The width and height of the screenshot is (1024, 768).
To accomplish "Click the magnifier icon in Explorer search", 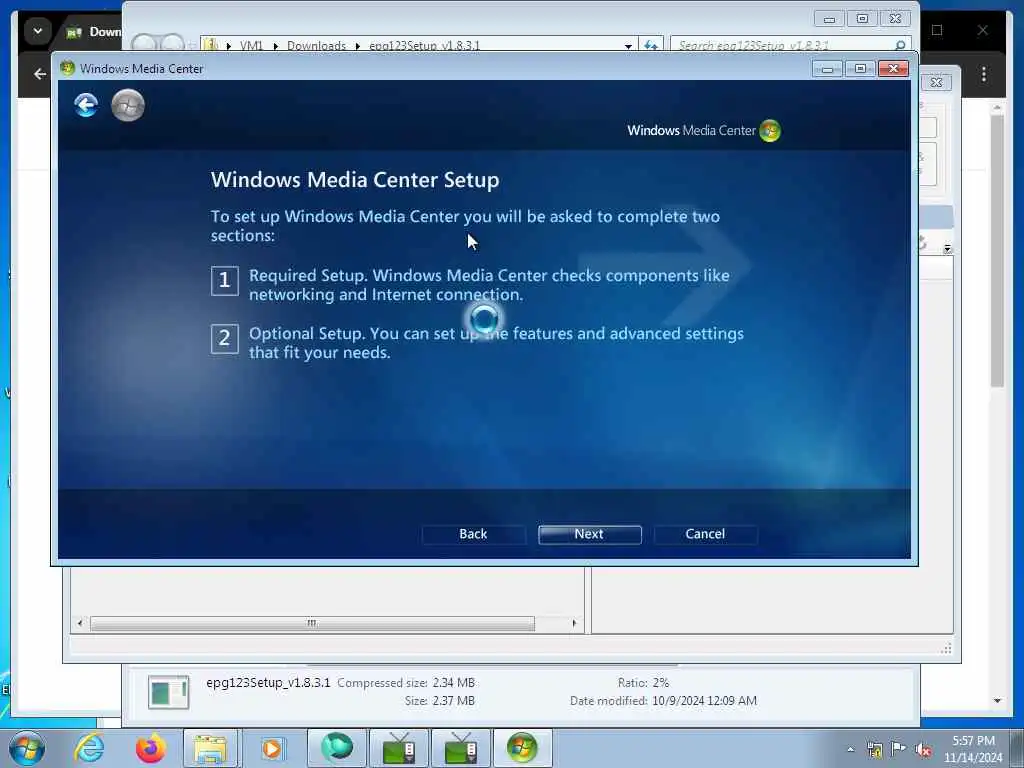I will pyautogui.click(x=900, y=45).
